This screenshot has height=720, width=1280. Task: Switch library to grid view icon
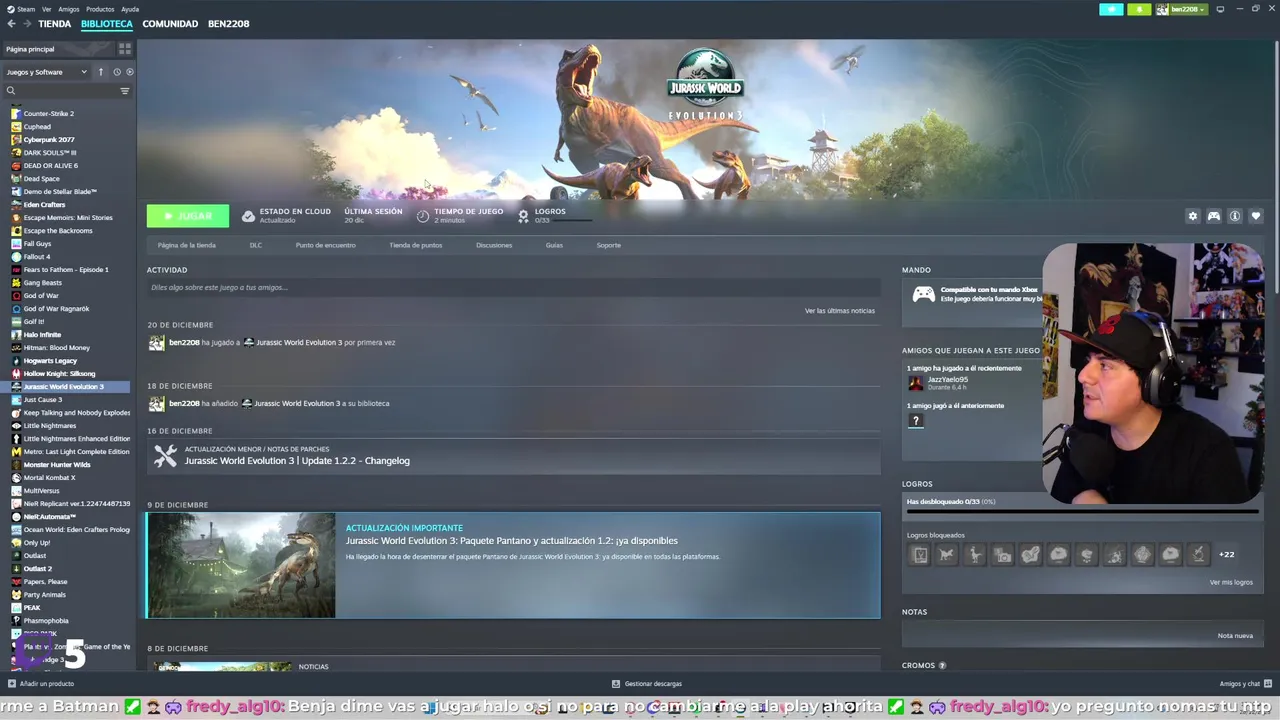[x=125, y=48]
